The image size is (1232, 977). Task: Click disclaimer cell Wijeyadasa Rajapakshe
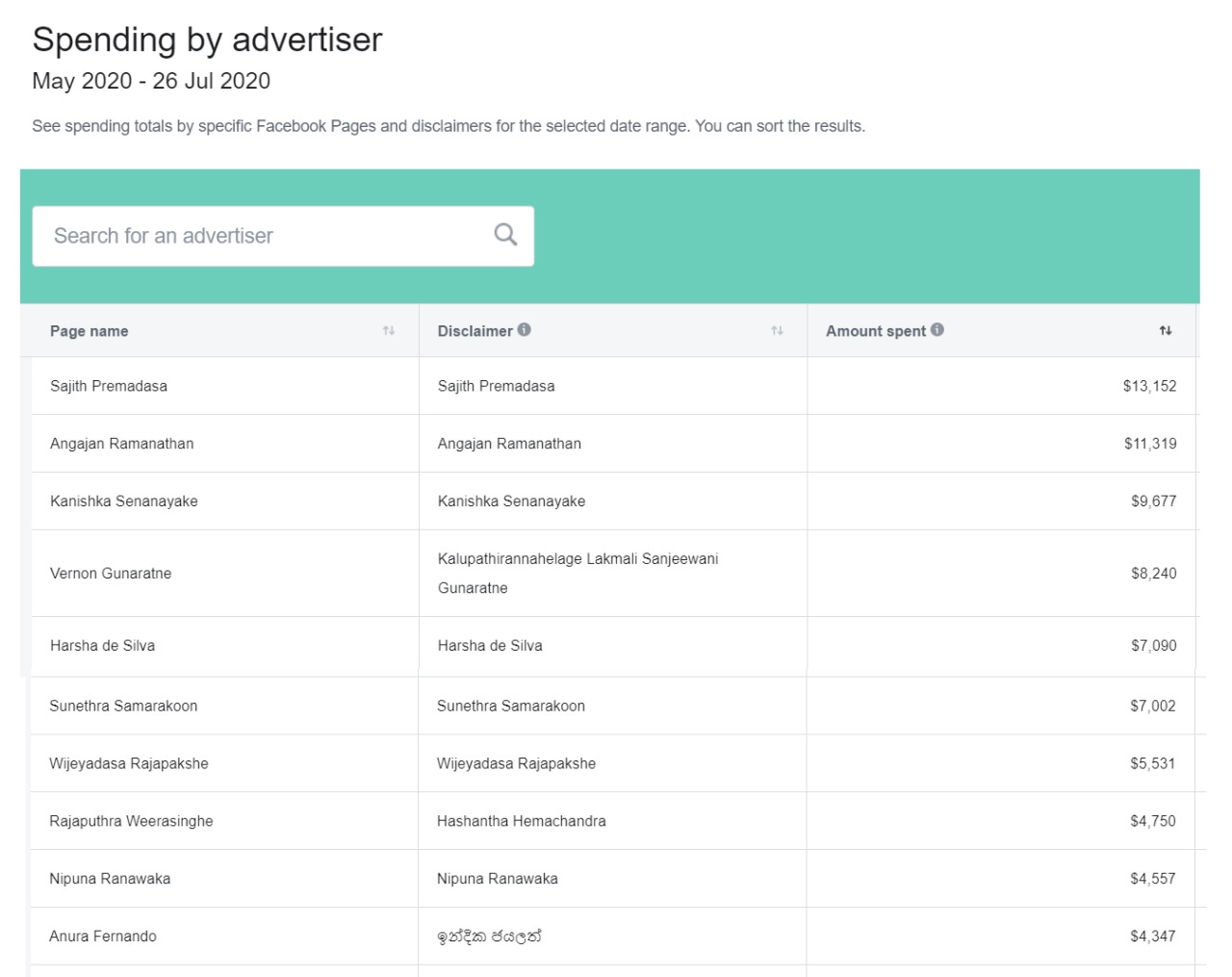[516, 763]
